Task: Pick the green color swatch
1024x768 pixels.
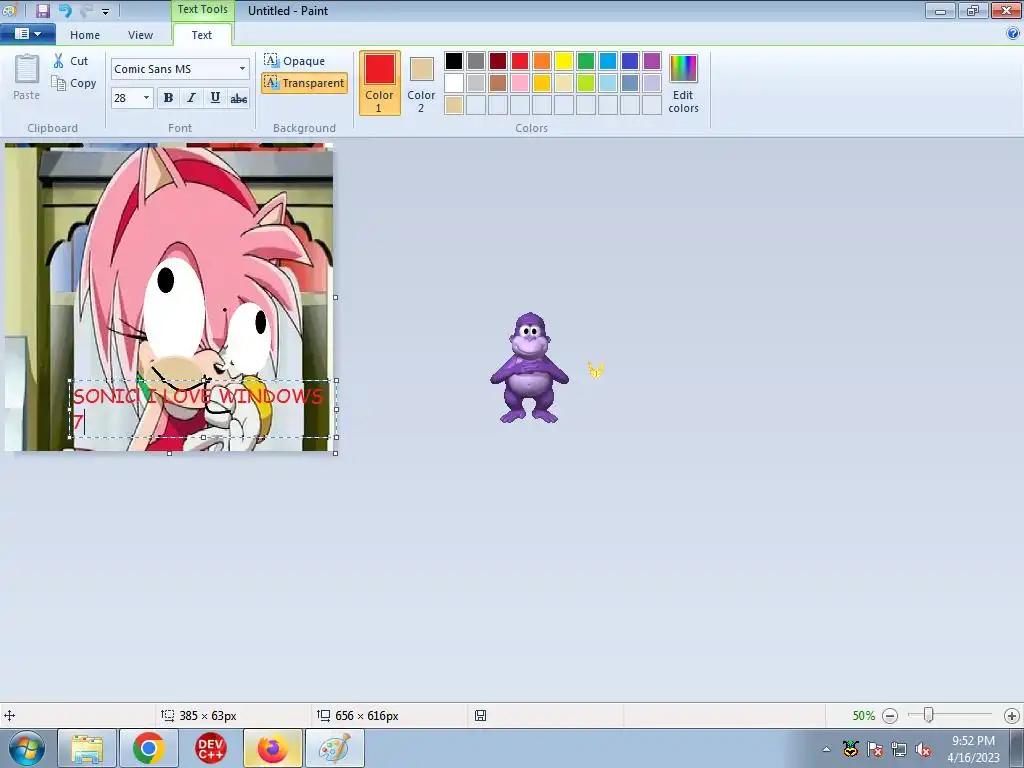Action: (x=586, y=61)
